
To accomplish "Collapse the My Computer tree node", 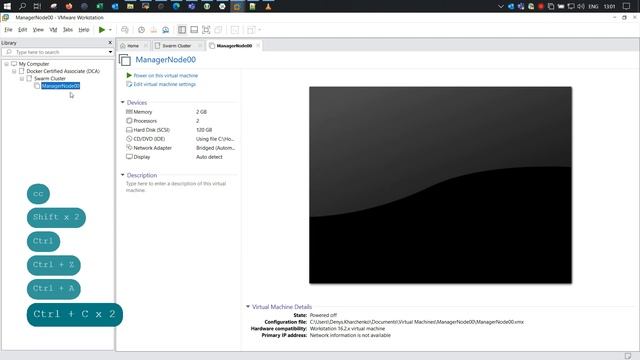I will point(7,64).
